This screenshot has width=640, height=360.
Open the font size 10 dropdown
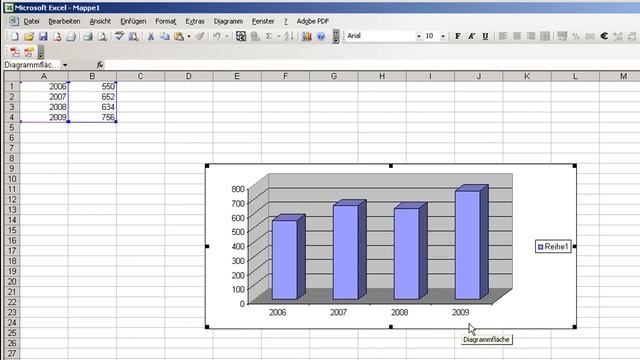443,36
